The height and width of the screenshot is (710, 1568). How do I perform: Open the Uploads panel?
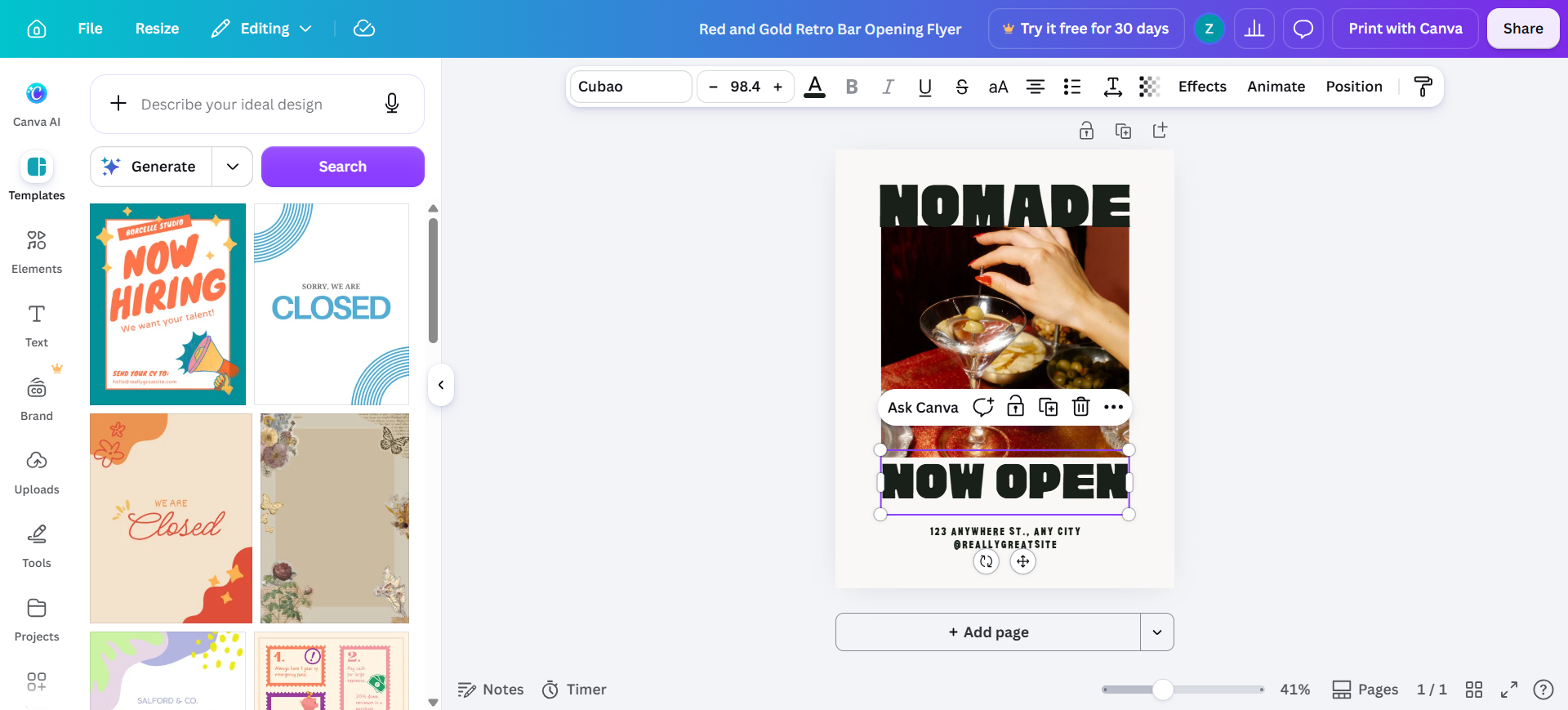pyautogui.click(x=37, y=472)
